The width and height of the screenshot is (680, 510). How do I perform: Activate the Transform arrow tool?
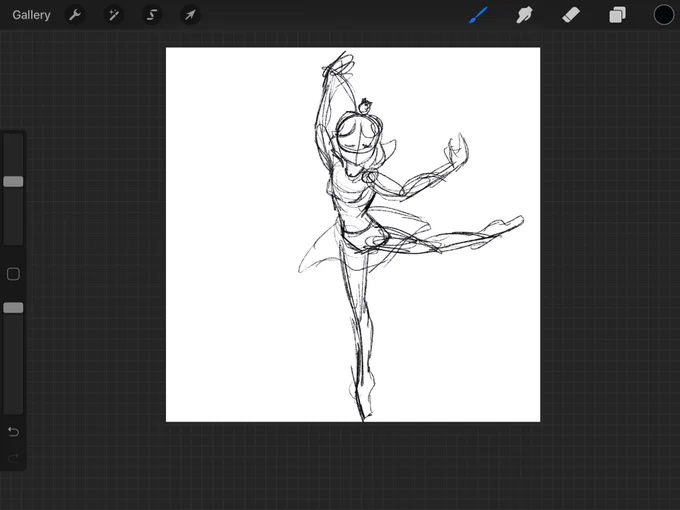click(190, 15)
